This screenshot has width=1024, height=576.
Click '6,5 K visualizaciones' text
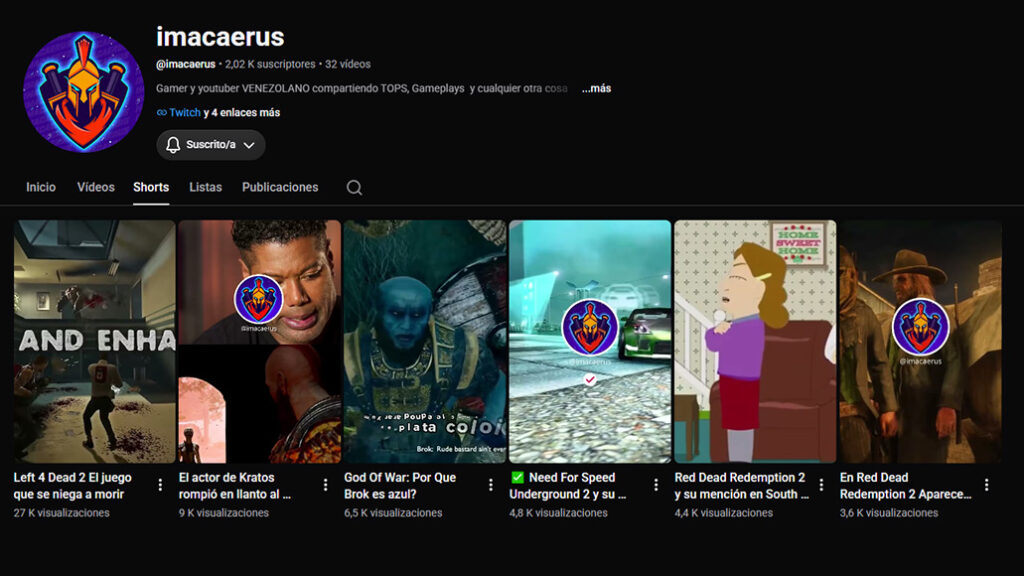pyautogui.click(x=393, y=513)
